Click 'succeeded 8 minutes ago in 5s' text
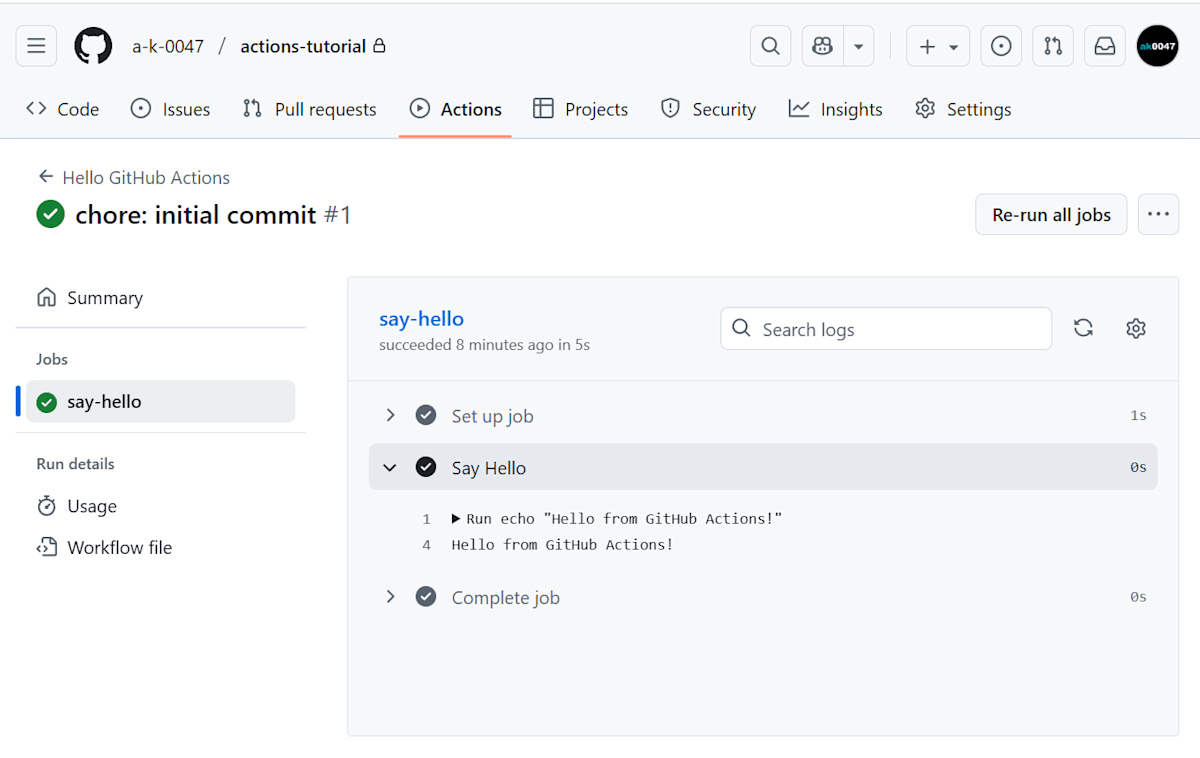This screenshot has width=1200, height=758. tap(484, 345)
